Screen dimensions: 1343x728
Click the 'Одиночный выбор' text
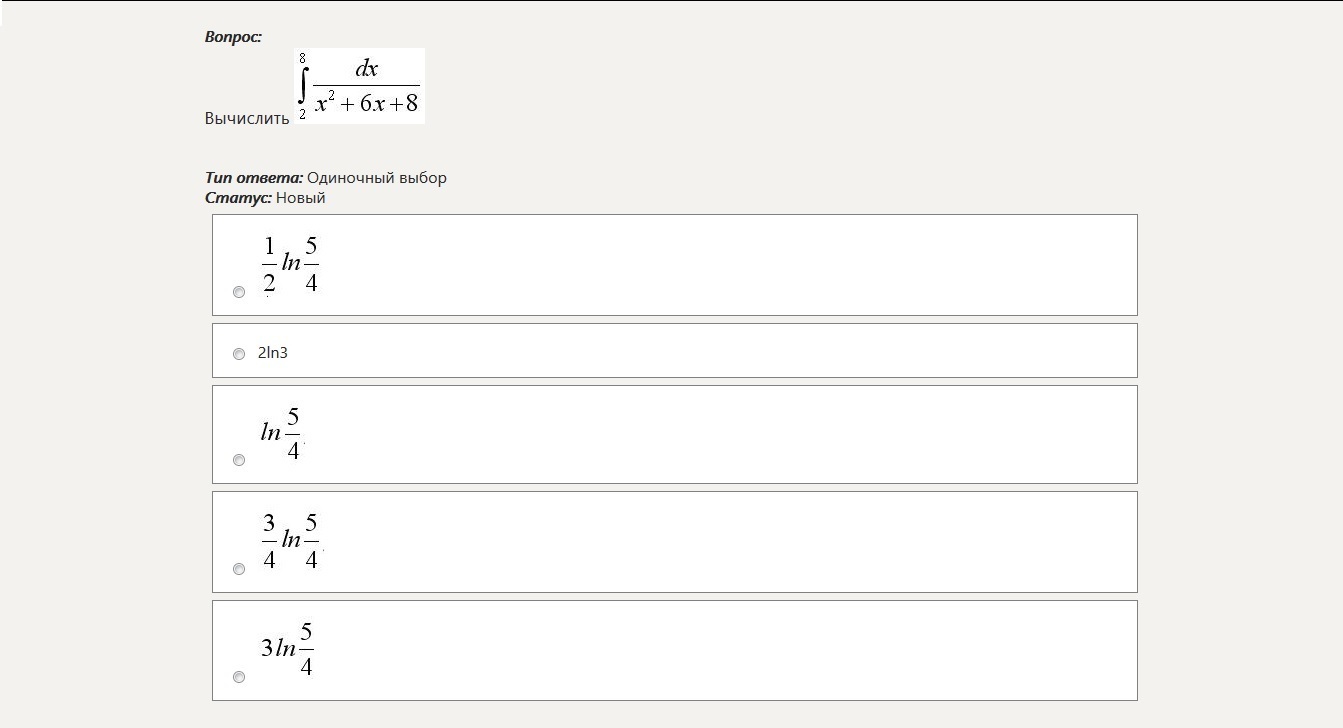(377, 178)
